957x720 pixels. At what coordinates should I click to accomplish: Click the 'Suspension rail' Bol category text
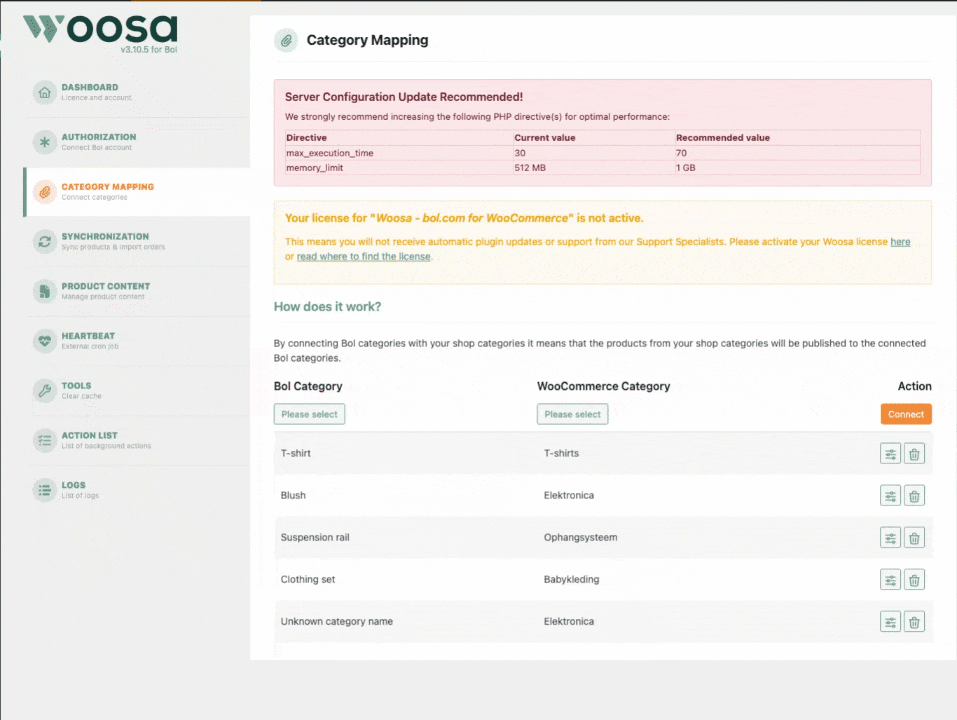pos(315,538)
